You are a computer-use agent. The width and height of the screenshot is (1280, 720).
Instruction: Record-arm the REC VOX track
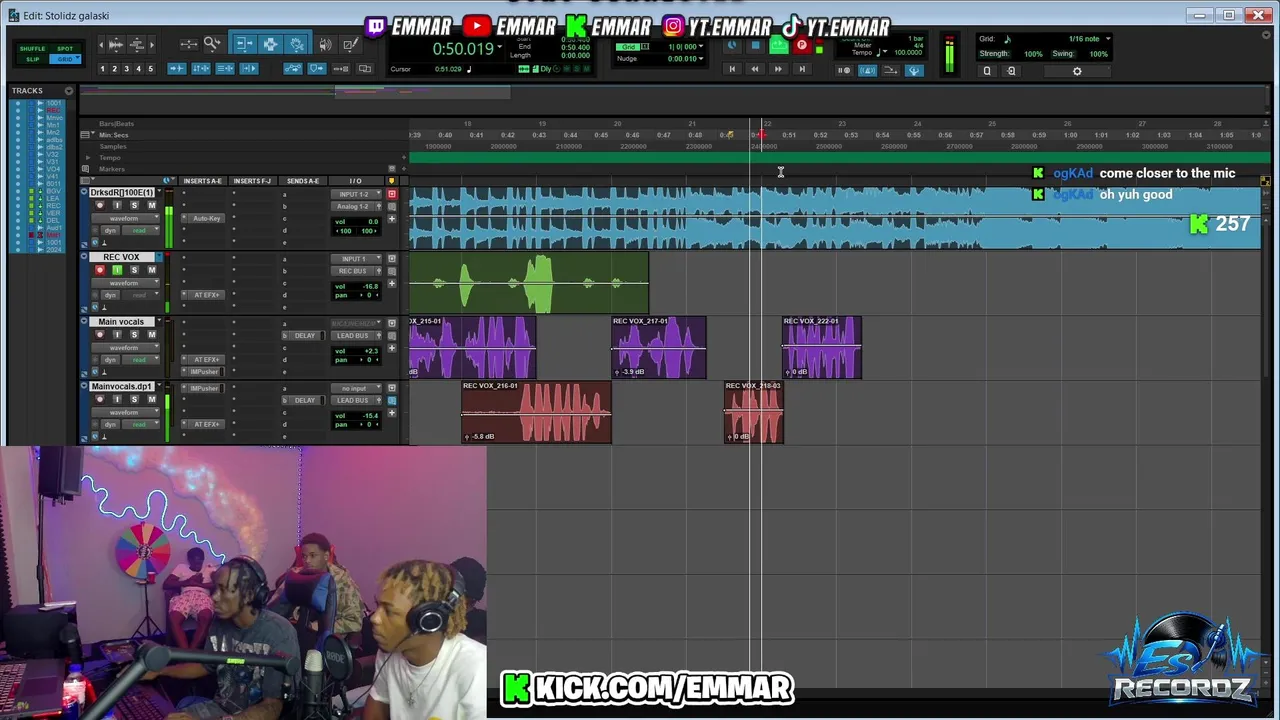pyautogui.click(x=100, y=270)
